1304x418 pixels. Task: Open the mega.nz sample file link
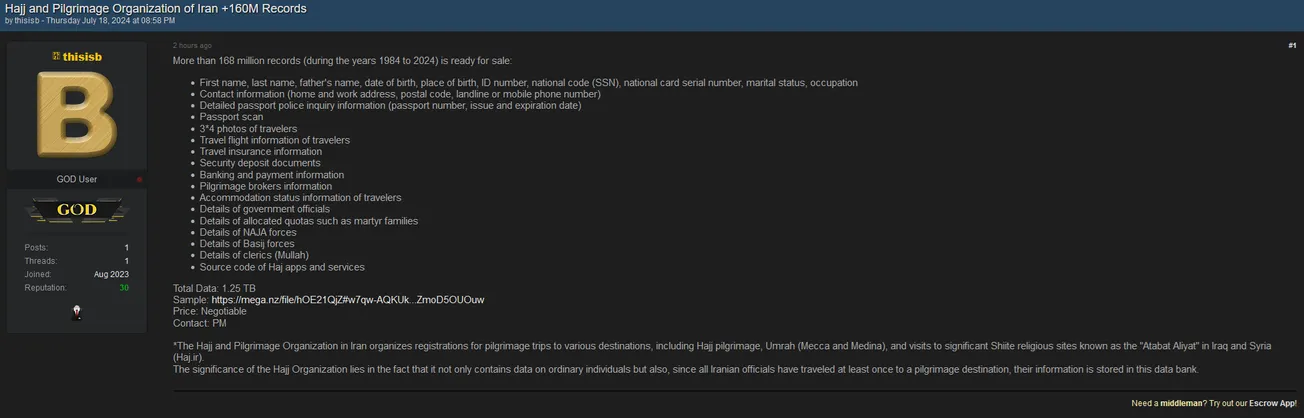pos(348,300)
